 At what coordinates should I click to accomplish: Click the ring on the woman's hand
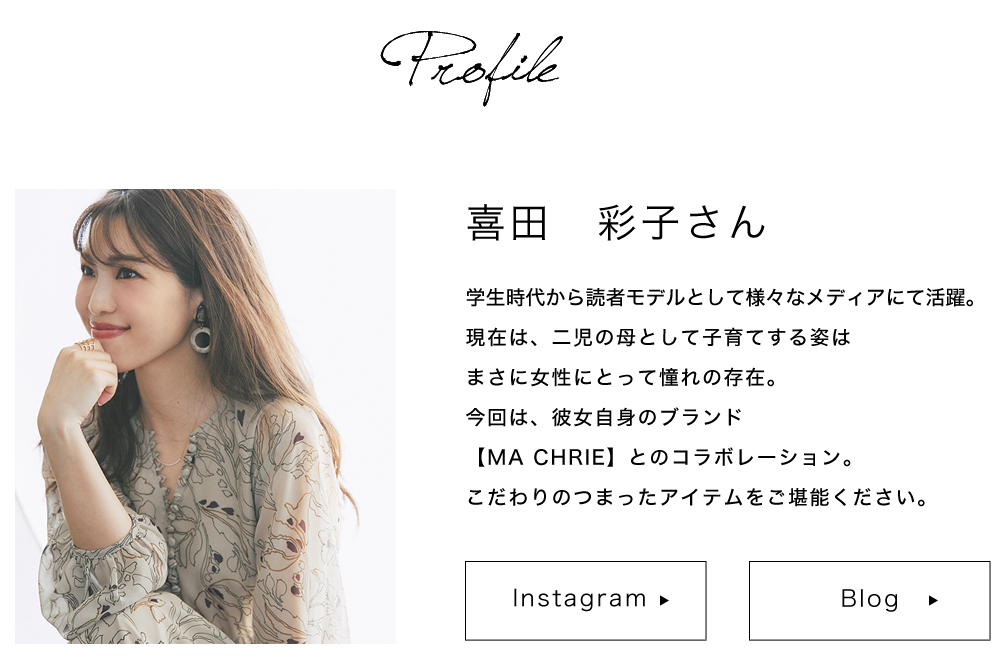(x=84, y=345)
